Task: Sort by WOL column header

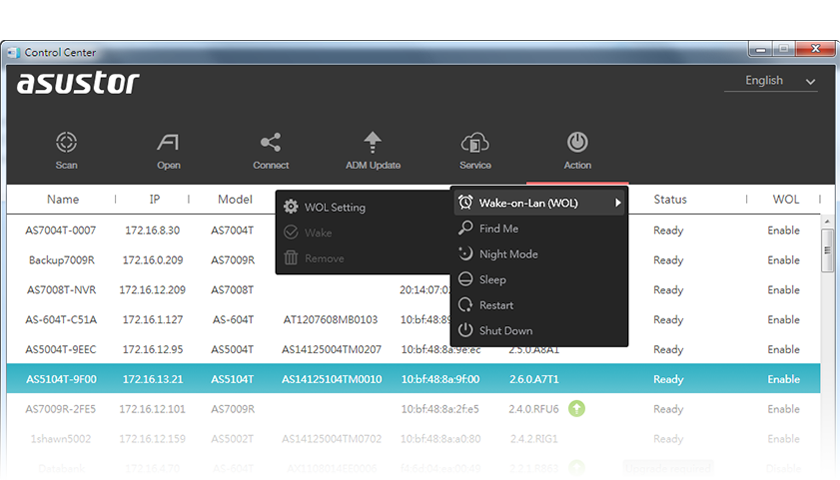Action: [785, 199]
